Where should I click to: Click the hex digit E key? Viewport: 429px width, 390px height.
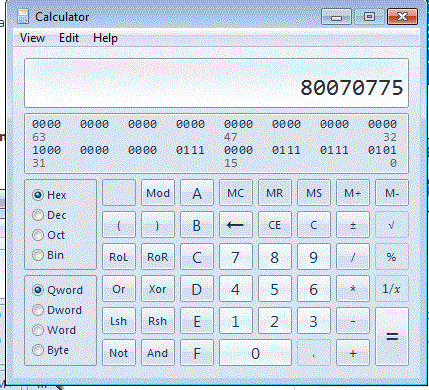click(x=197, y=321)
